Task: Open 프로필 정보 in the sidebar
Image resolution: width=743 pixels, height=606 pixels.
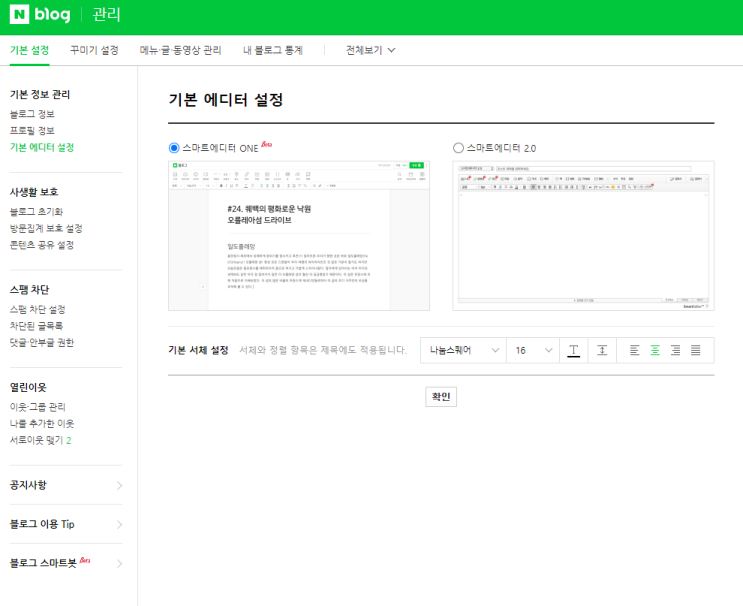Action: coord(32,131)
